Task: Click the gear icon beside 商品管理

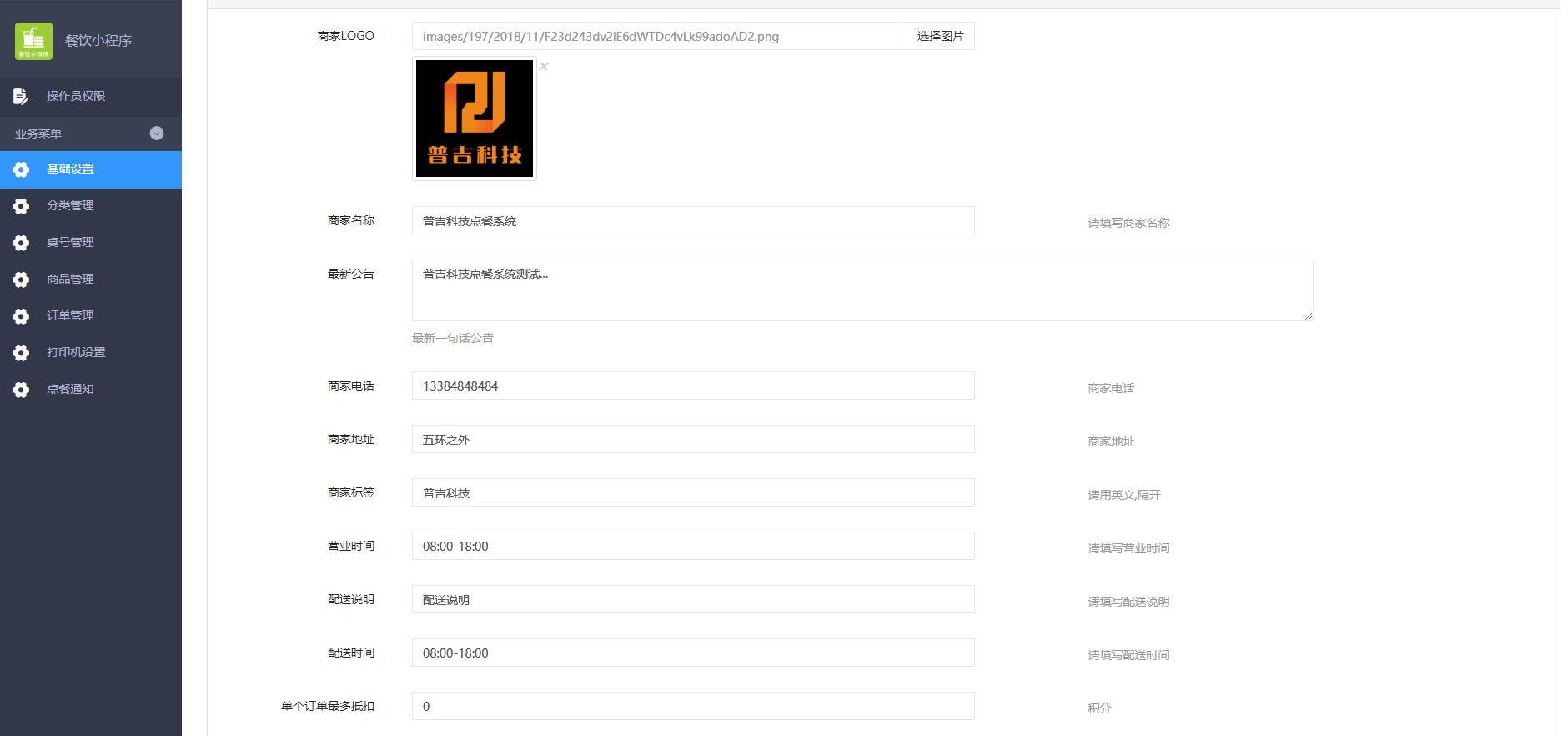Action: [21, 280]
